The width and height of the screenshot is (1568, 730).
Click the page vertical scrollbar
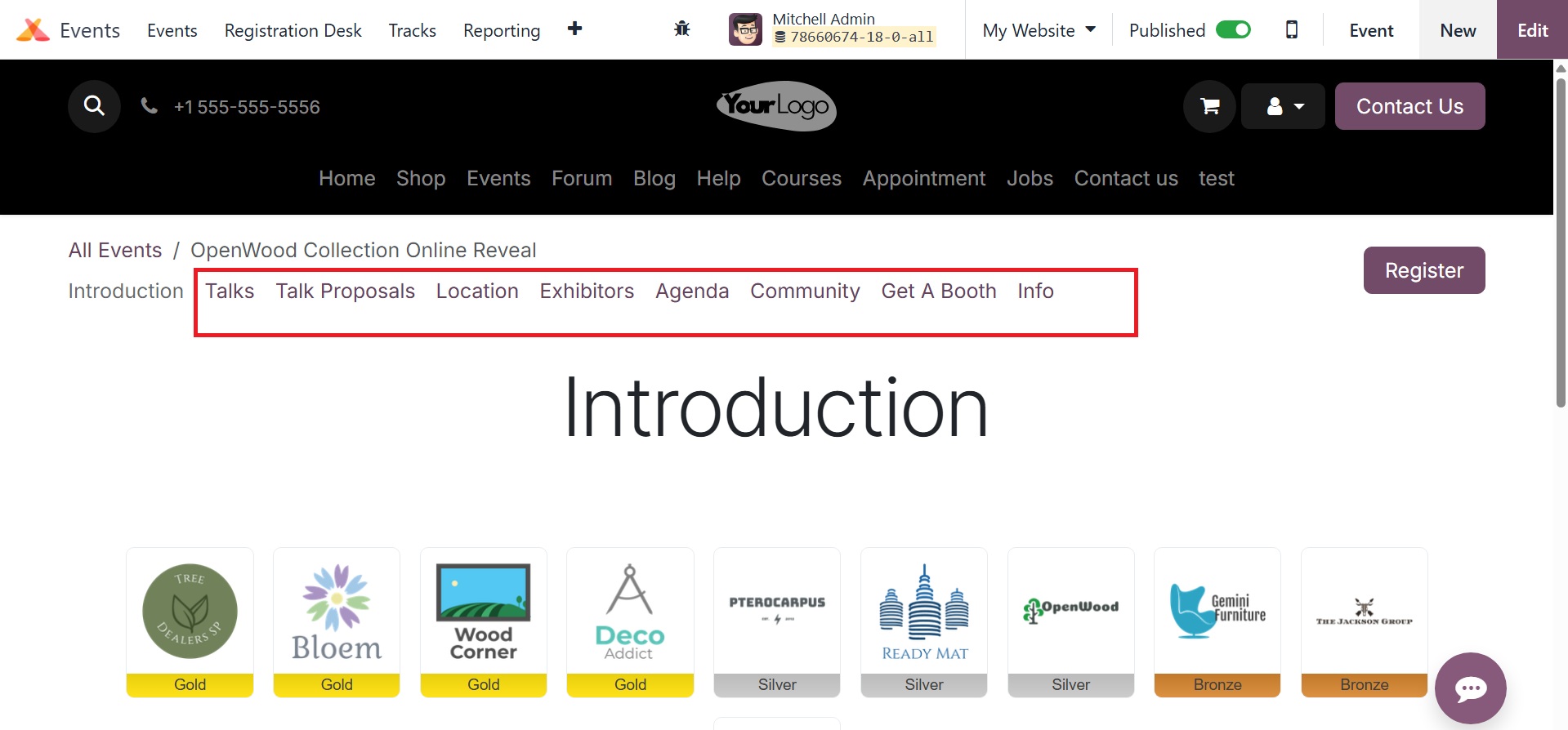(x=1561, y=243)
